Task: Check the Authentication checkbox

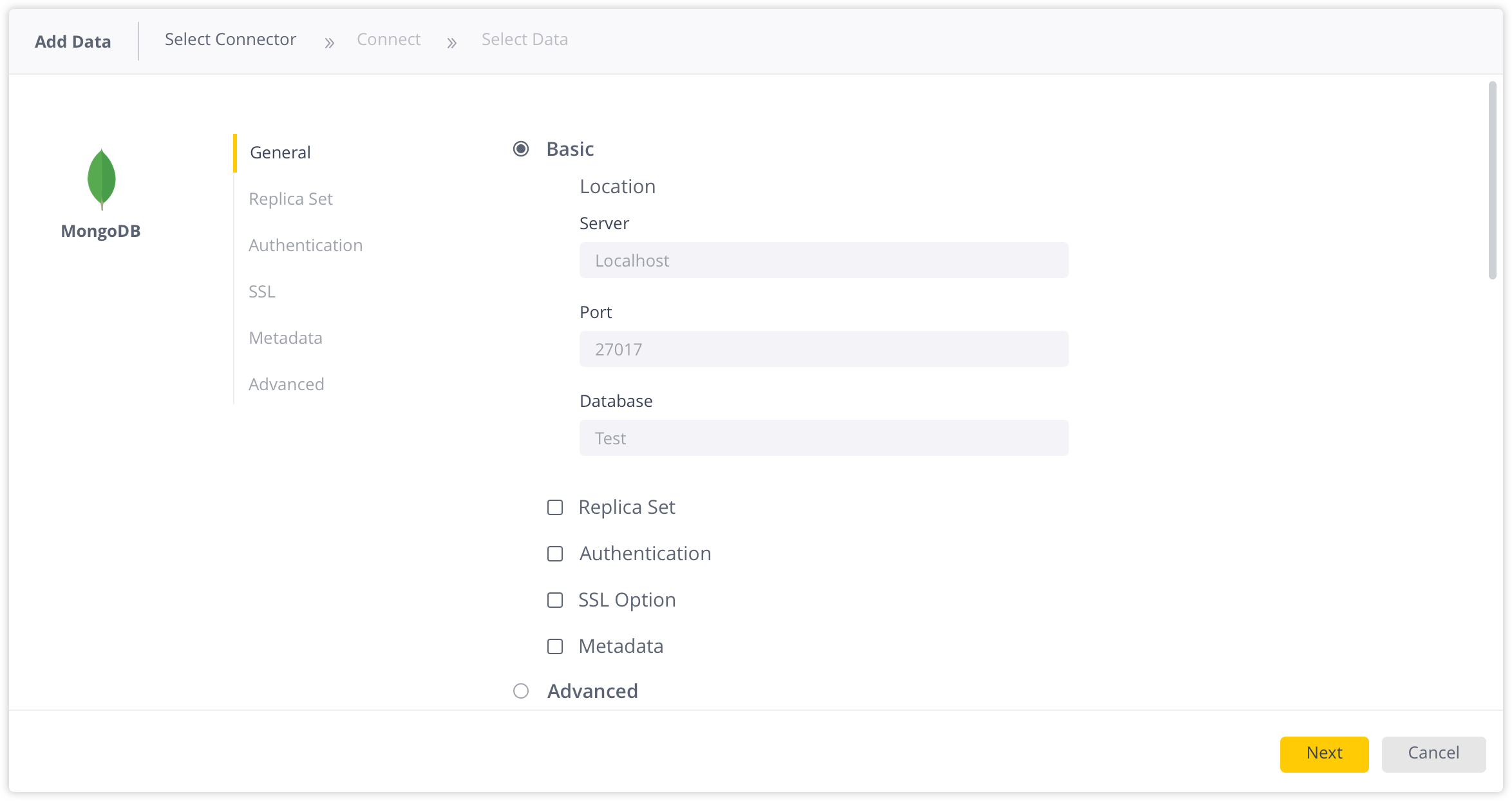Action: click(555, 554)
